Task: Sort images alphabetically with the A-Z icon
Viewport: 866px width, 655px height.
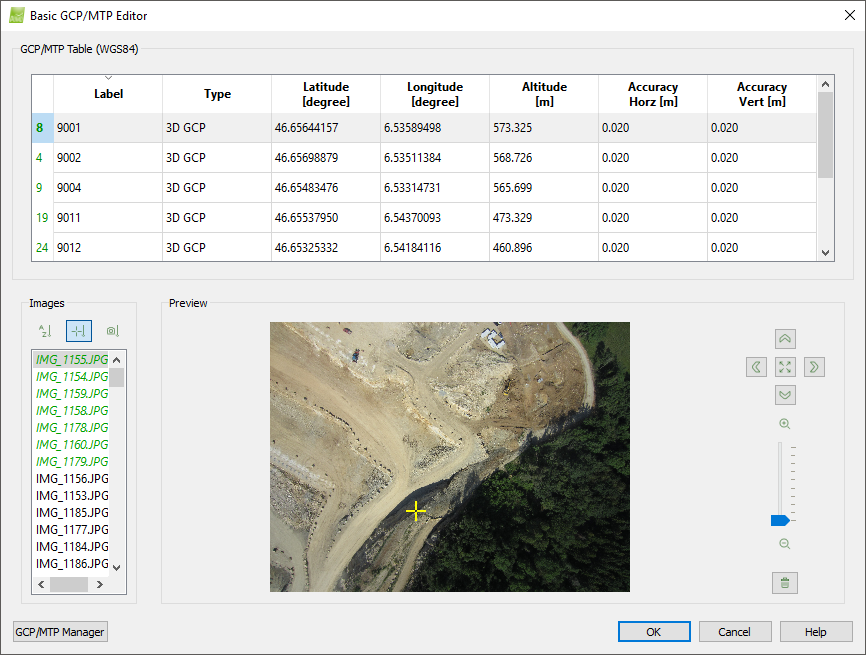Action: [x=45, y=330]
